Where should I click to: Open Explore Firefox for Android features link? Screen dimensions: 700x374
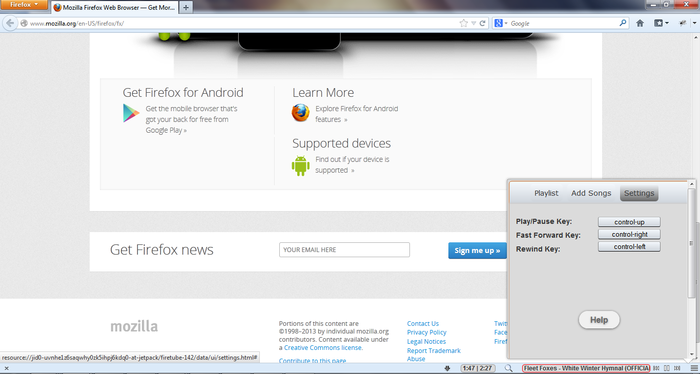(x=356, y=114)
